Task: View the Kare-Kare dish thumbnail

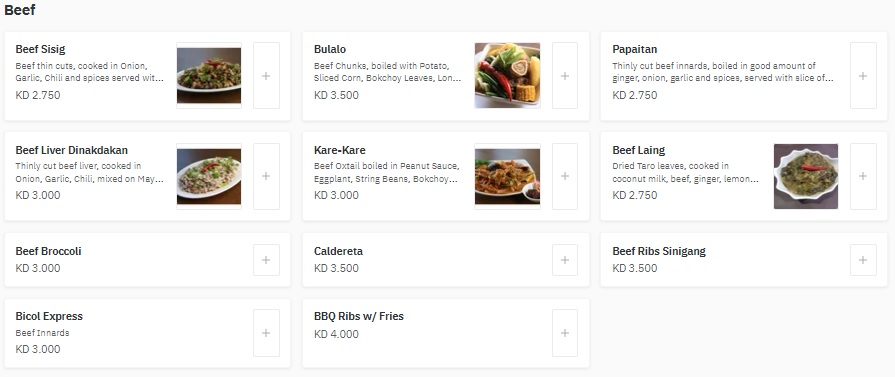Action: coord(507,176)
